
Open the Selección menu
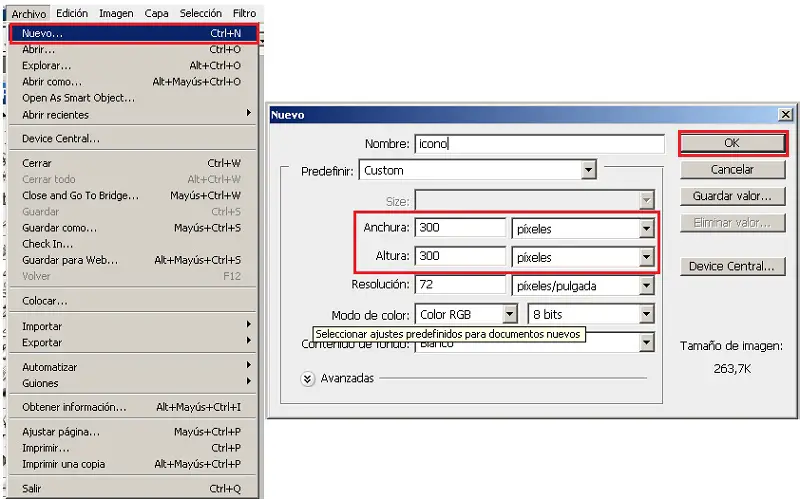(x=201, y=13)
